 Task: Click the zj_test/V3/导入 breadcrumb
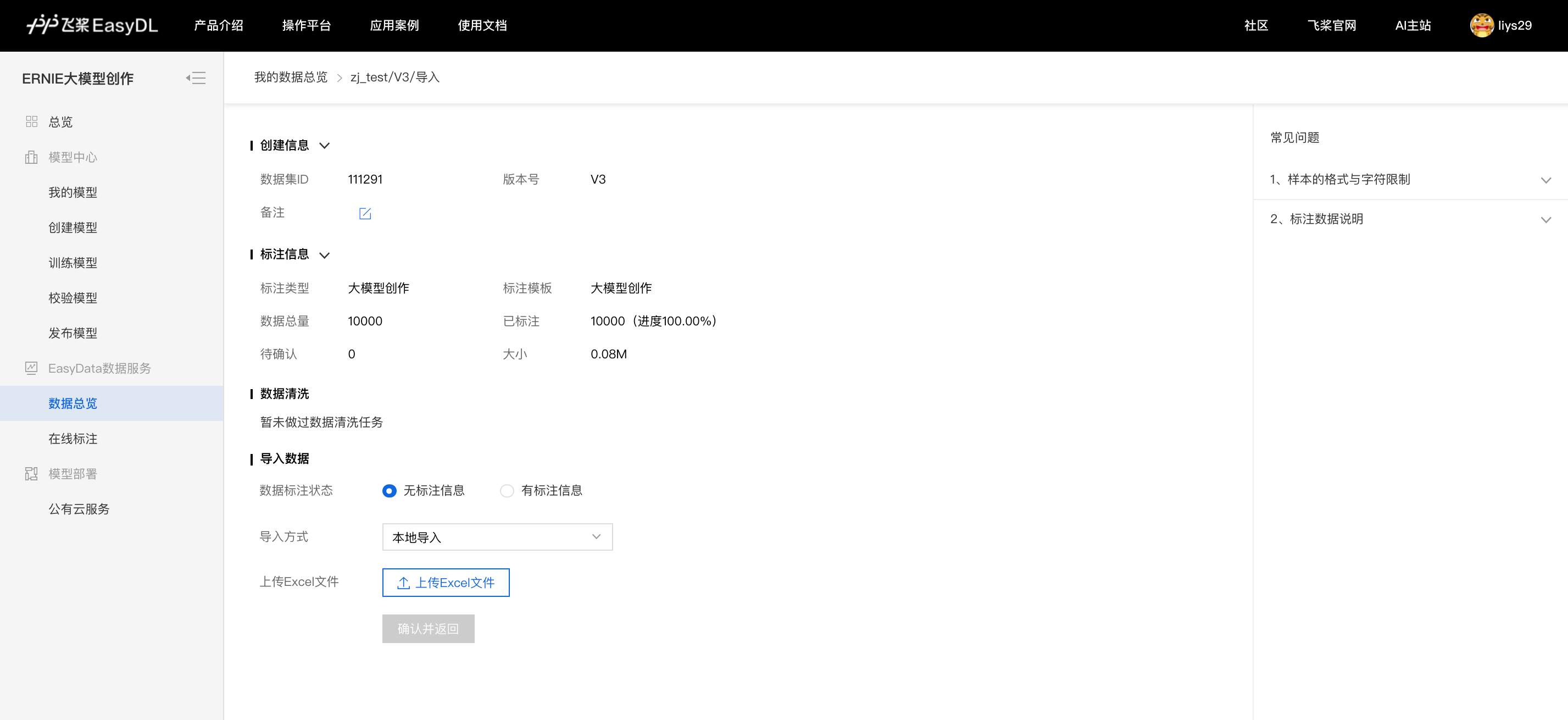click(x=395, y=77)
